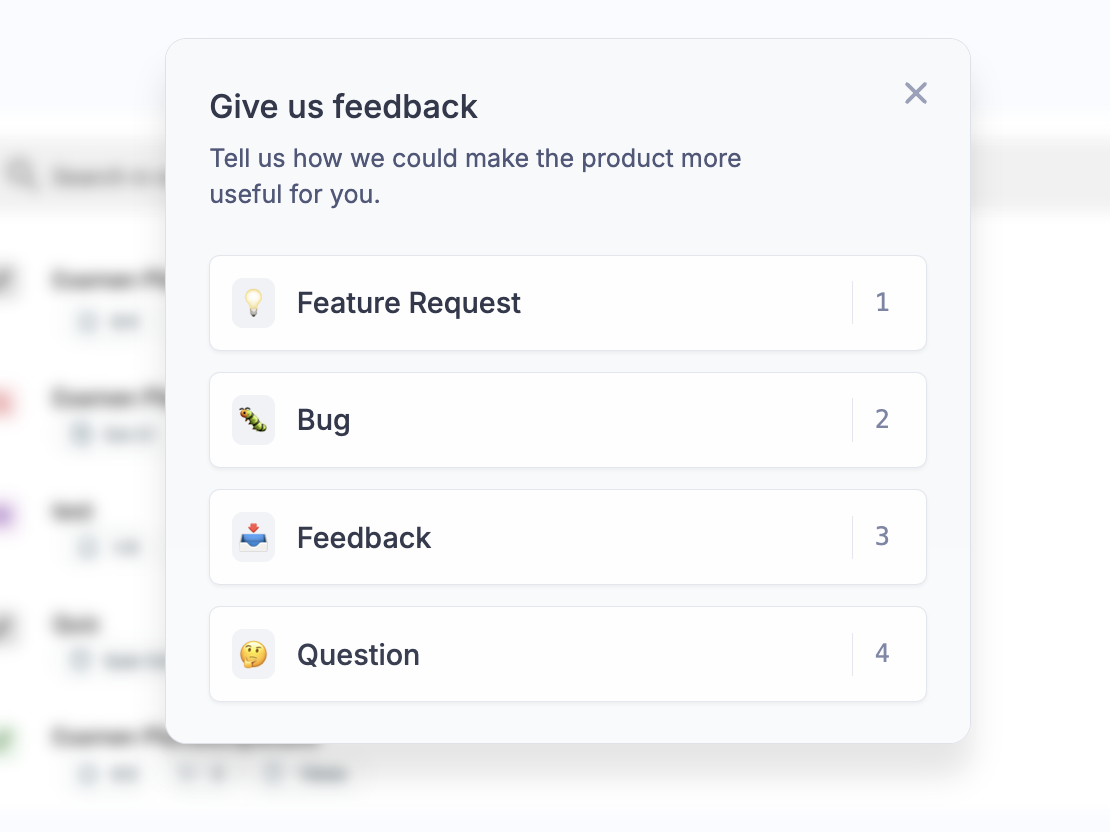
Task: Click the "Give us feedback" heading
Action: point(343,106)
